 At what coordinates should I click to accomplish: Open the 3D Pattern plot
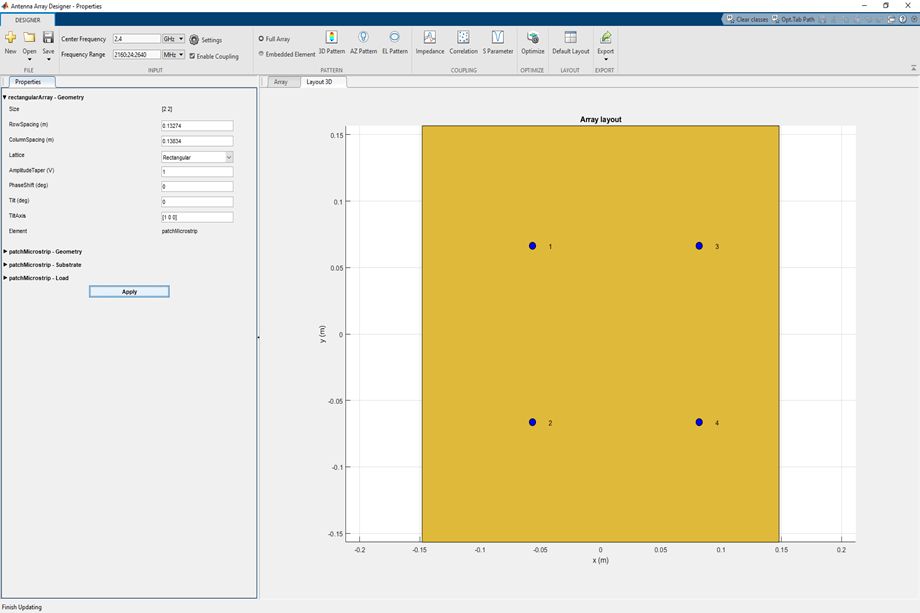coord(331,41)
